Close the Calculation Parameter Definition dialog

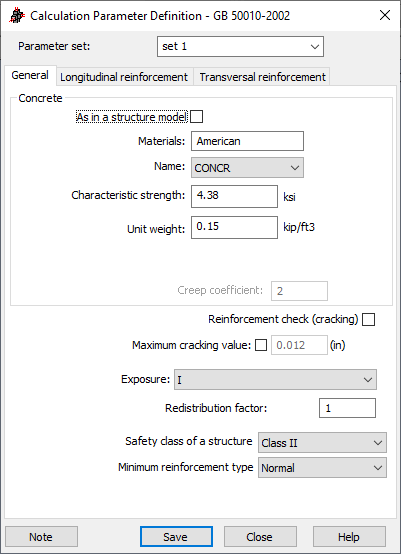pos(385,15)
